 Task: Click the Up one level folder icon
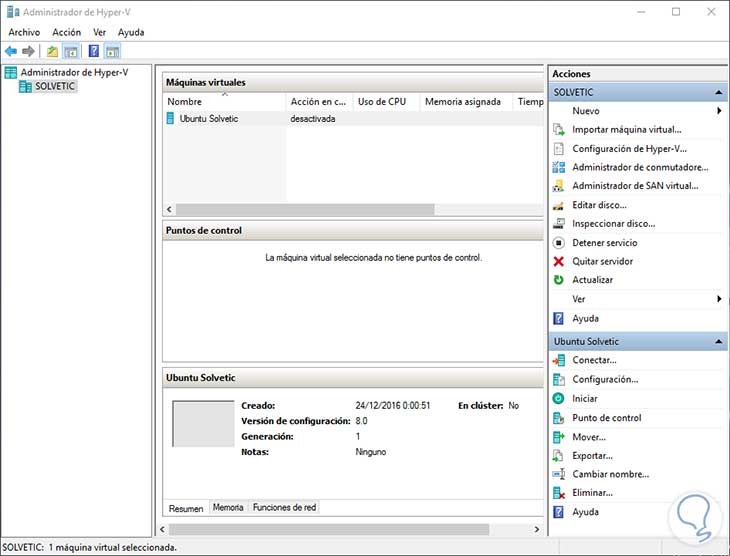pos(52,51)
